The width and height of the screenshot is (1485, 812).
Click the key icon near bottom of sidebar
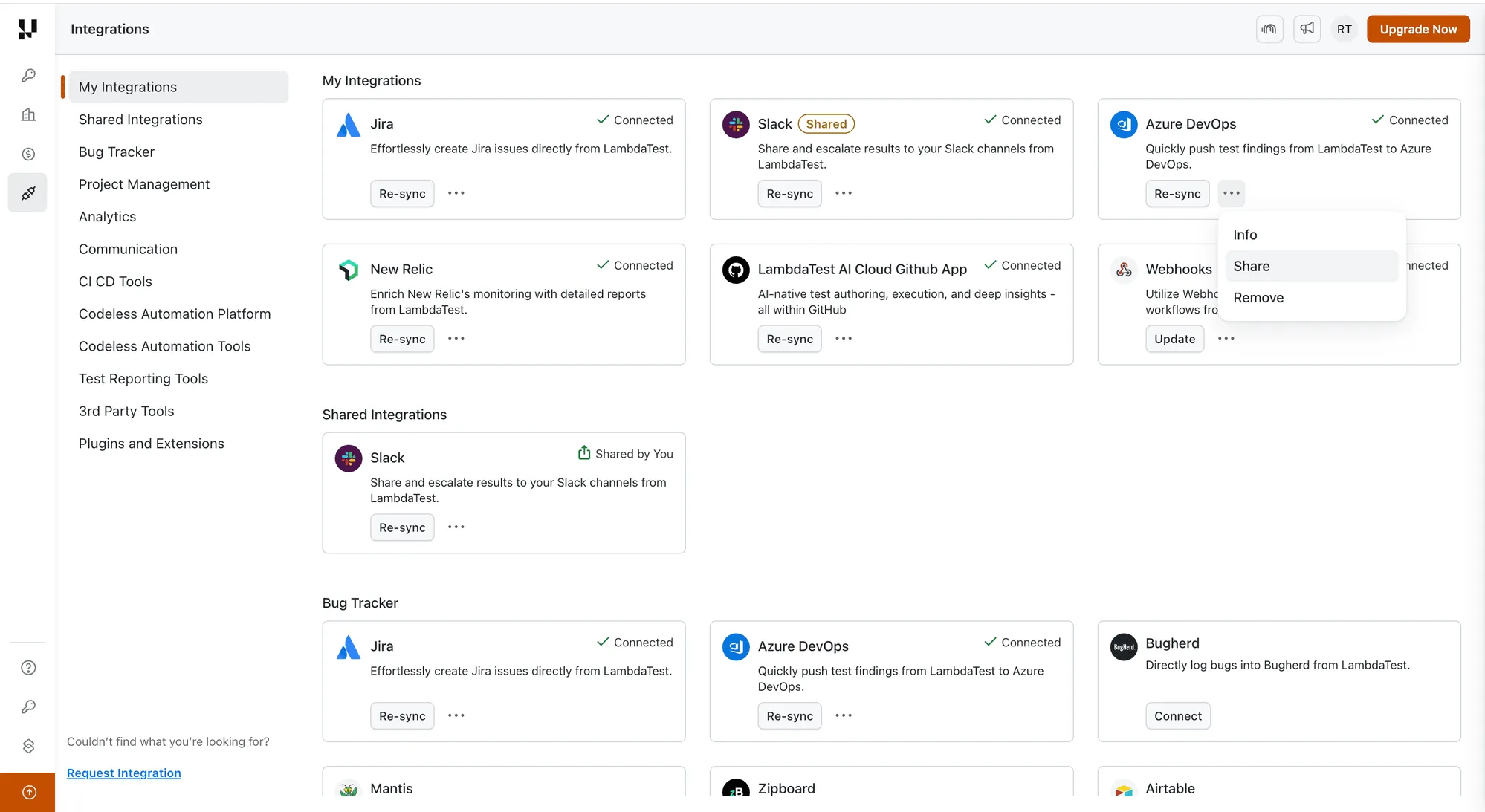click(28, 707)
